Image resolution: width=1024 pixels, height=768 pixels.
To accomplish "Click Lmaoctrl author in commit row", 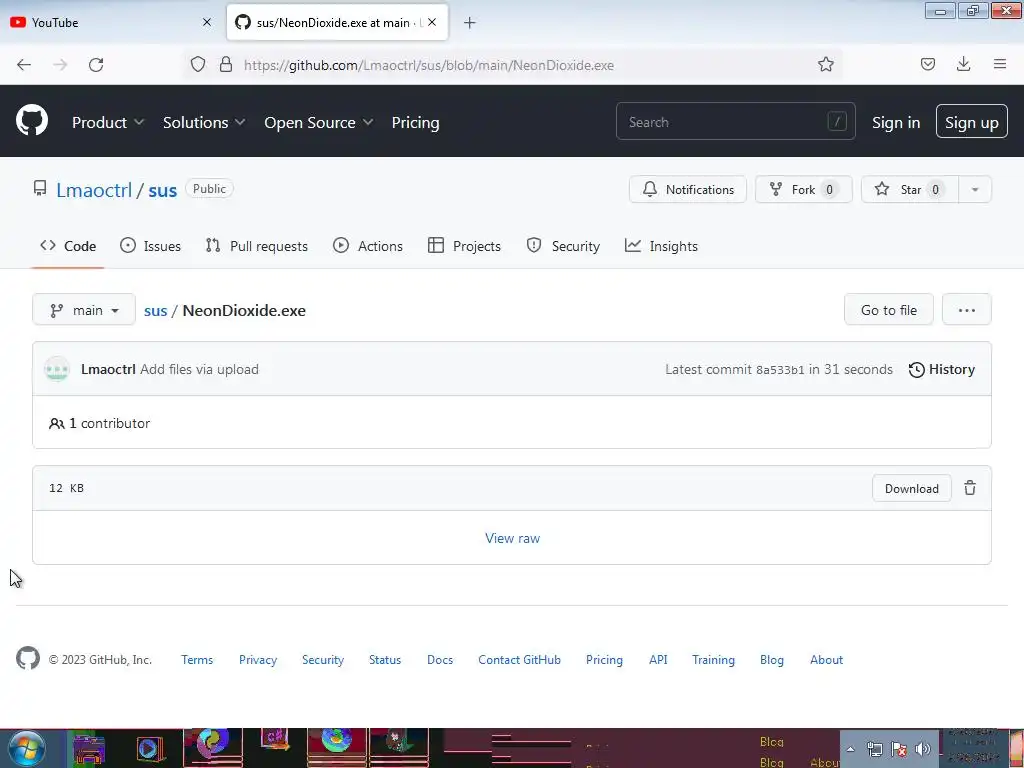I will coord(108,369).
